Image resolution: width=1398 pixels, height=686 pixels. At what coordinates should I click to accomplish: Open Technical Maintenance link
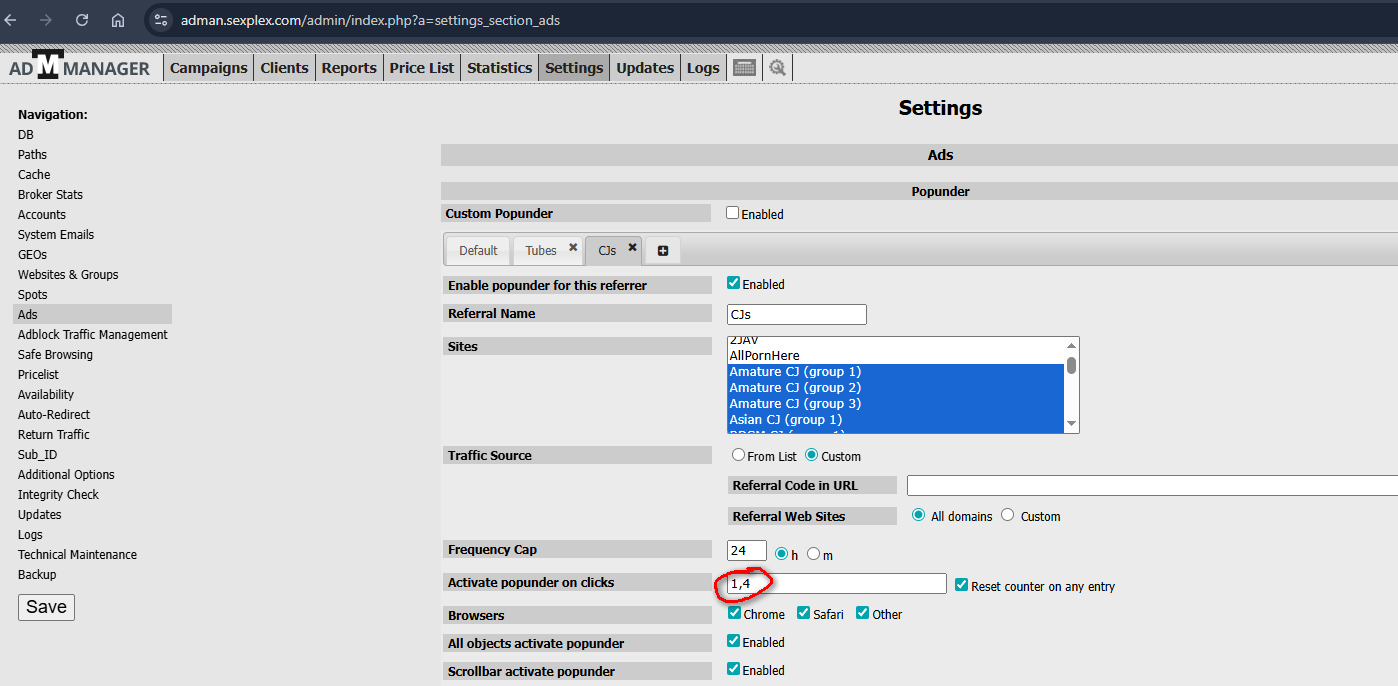point(77,554)
